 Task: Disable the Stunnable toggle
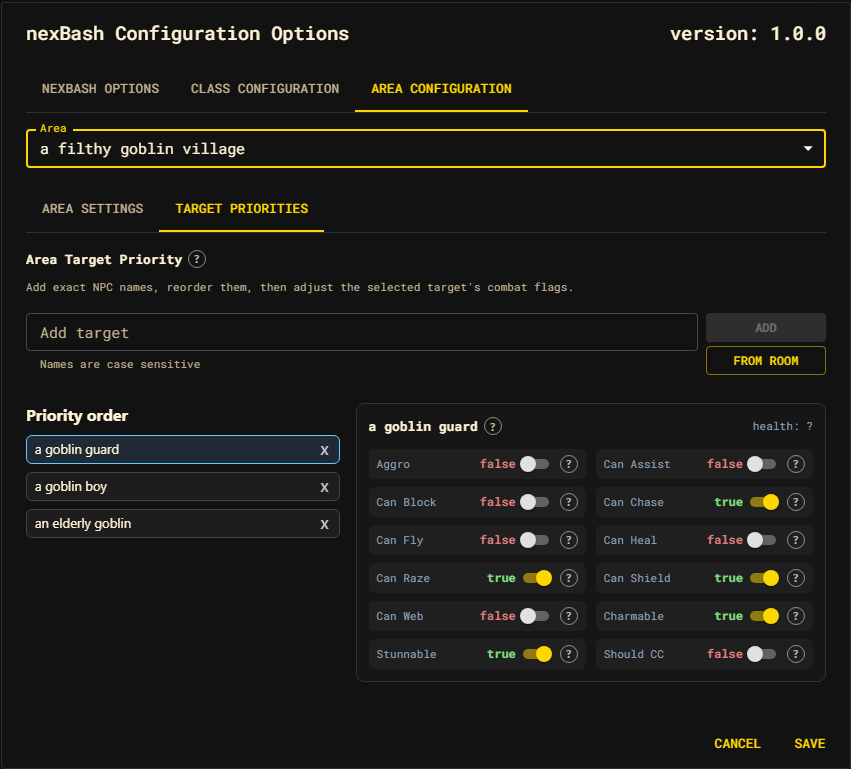537,654
